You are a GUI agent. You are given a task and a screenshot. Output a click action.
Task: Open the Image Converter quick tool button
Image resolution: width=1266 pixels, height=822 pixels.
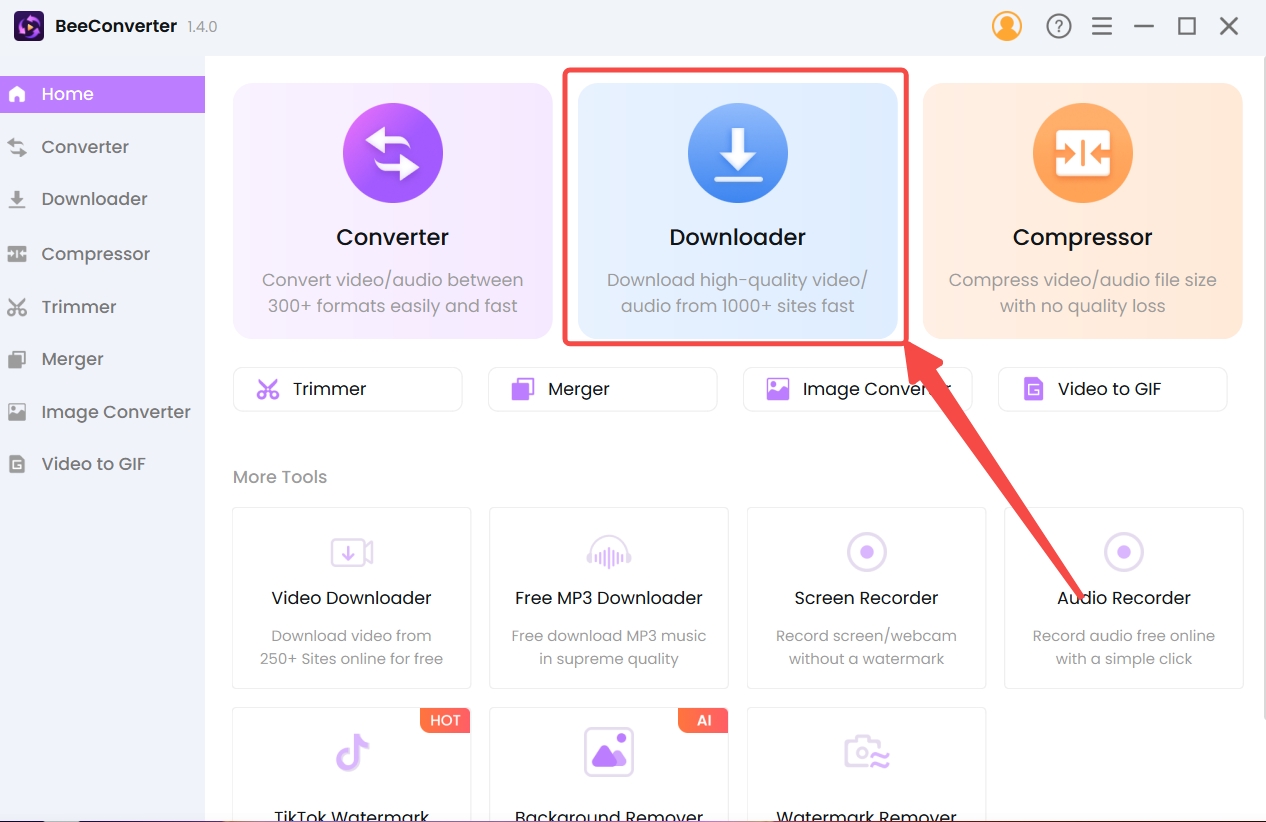coord(858,389)
